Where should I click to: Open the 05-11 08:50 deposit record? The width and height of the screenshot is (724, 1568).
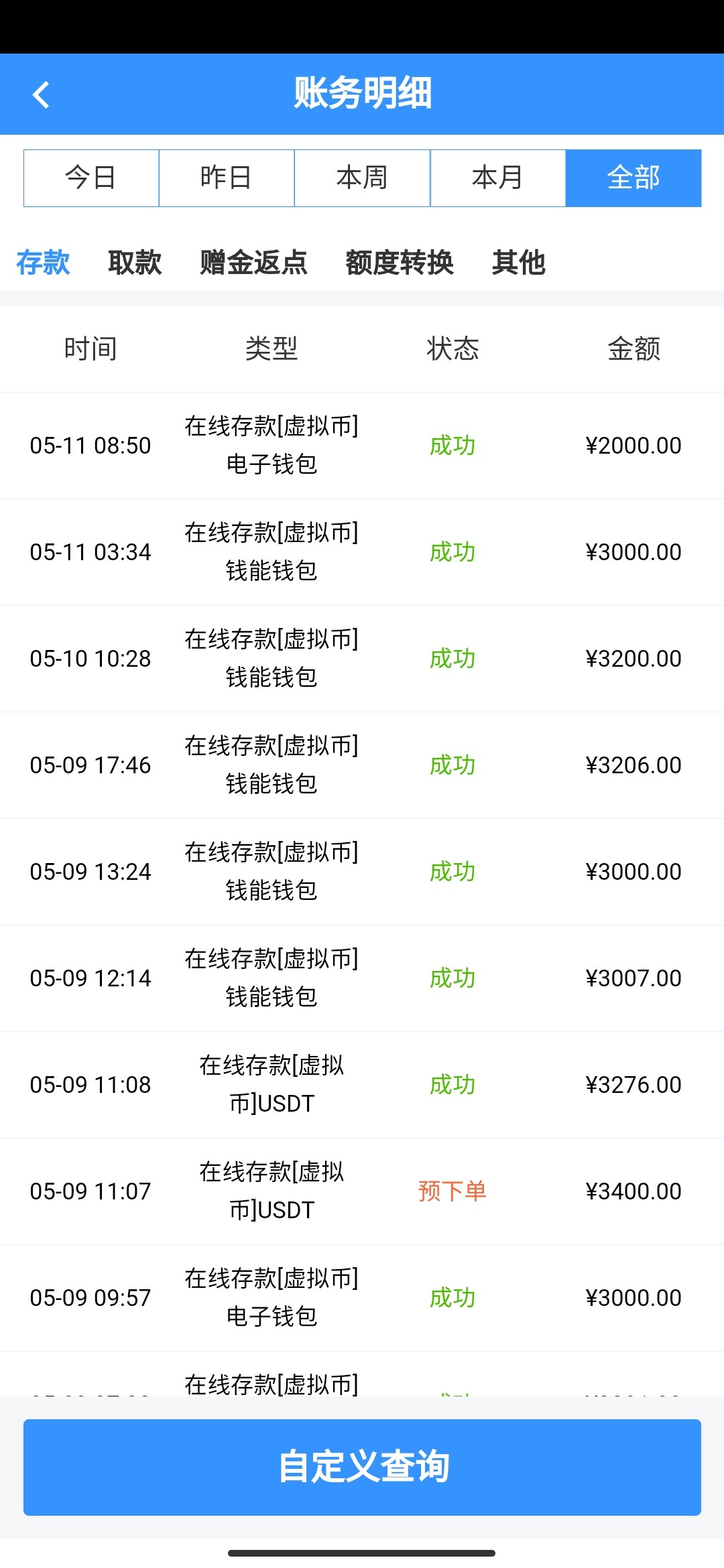(362, 446)
